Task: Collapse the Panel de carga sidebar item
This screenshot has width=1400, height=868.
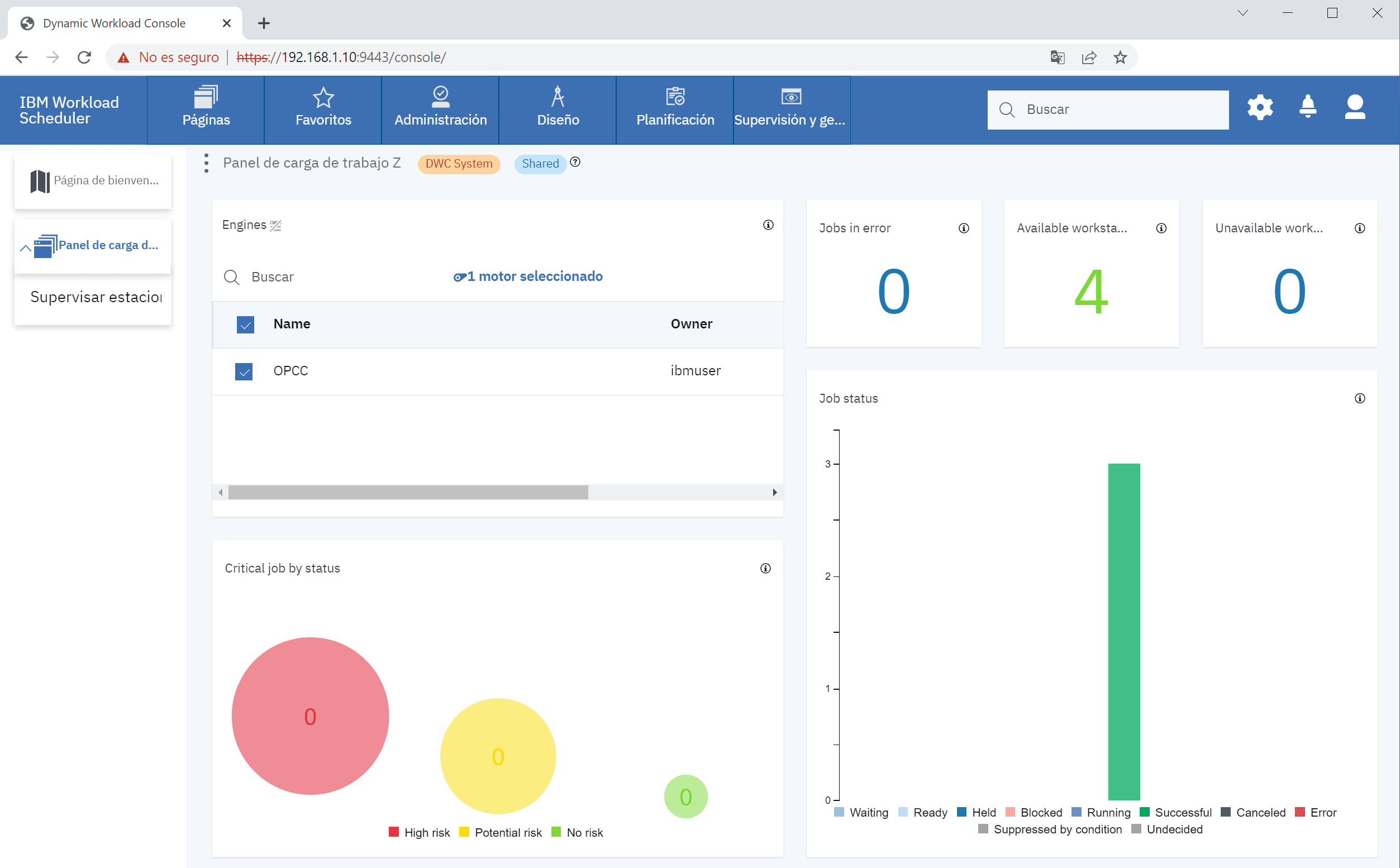Action: [26, 248]
